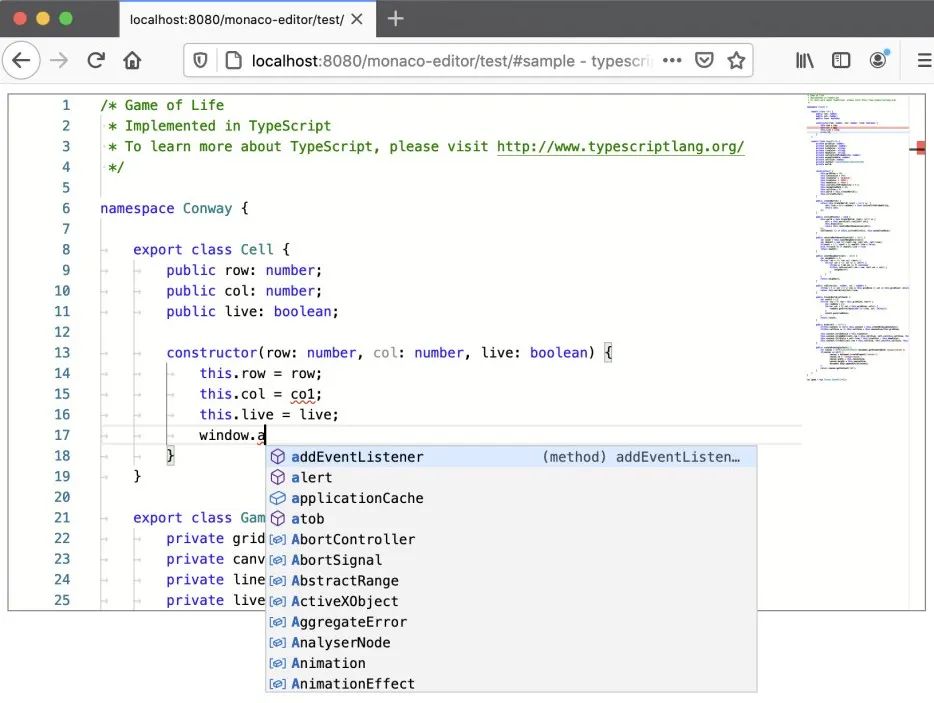The image size is (934, 703).
Task: Click the atob method cube icon
Action: click(278, 519)
